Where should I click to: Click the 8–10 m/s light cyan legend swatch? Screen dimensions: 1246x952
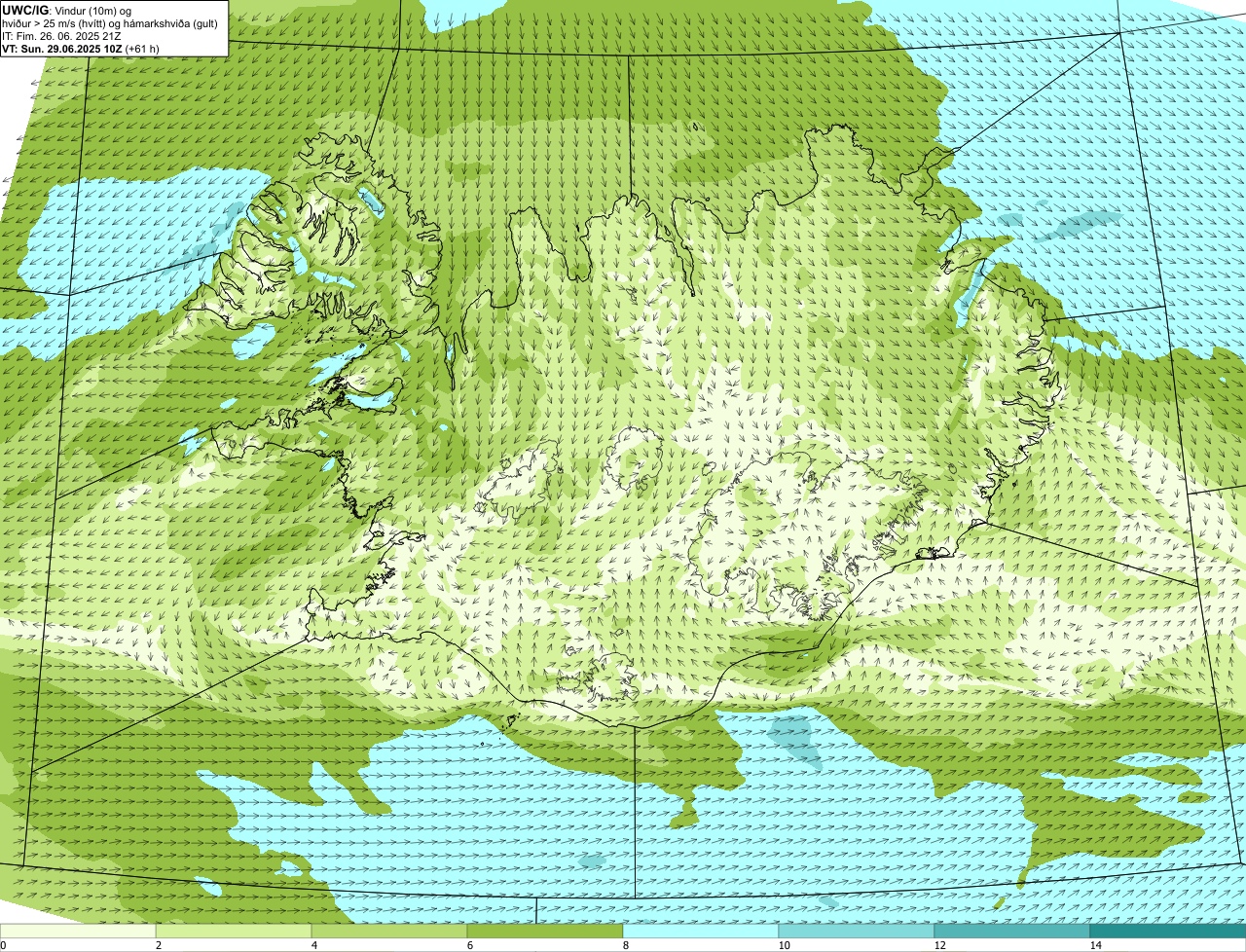701,931
